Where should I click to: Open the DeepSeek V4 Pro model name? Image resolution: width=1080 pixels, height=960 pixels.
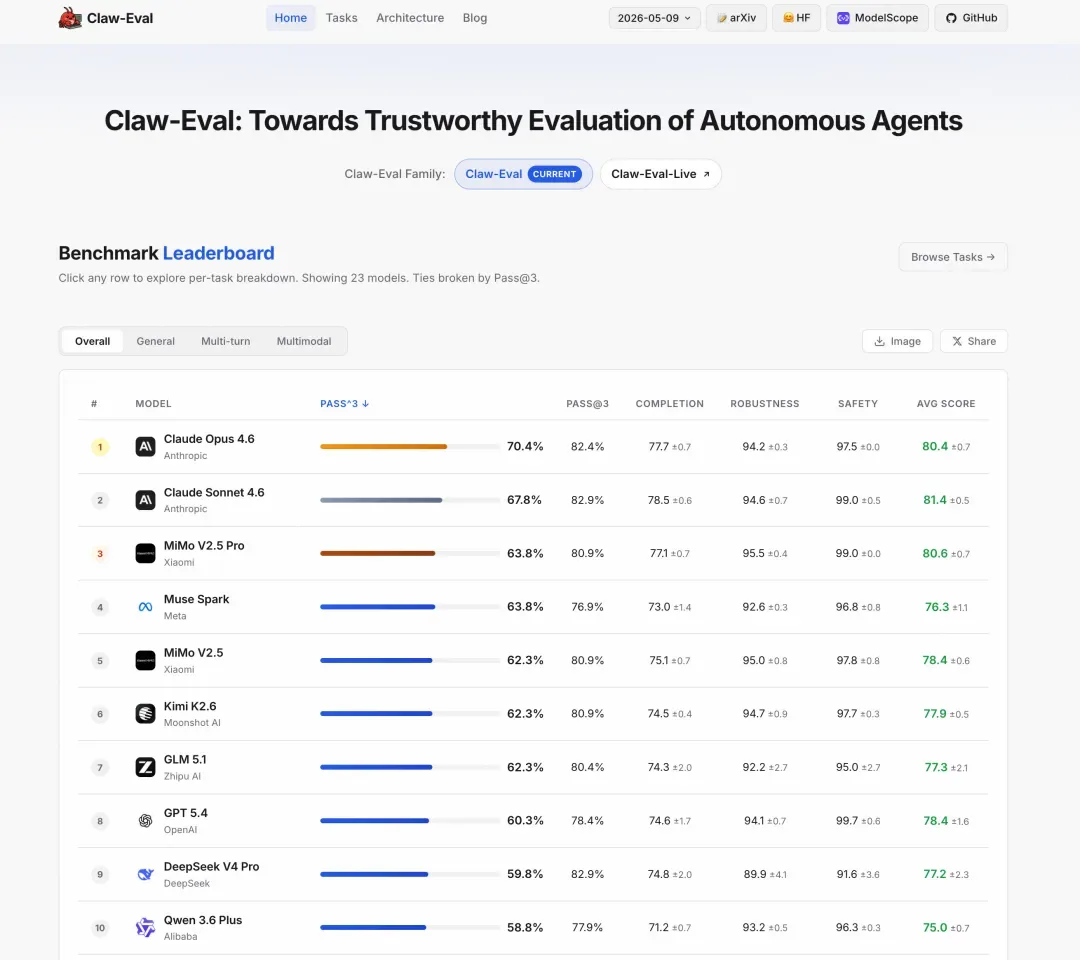point(211,866)
